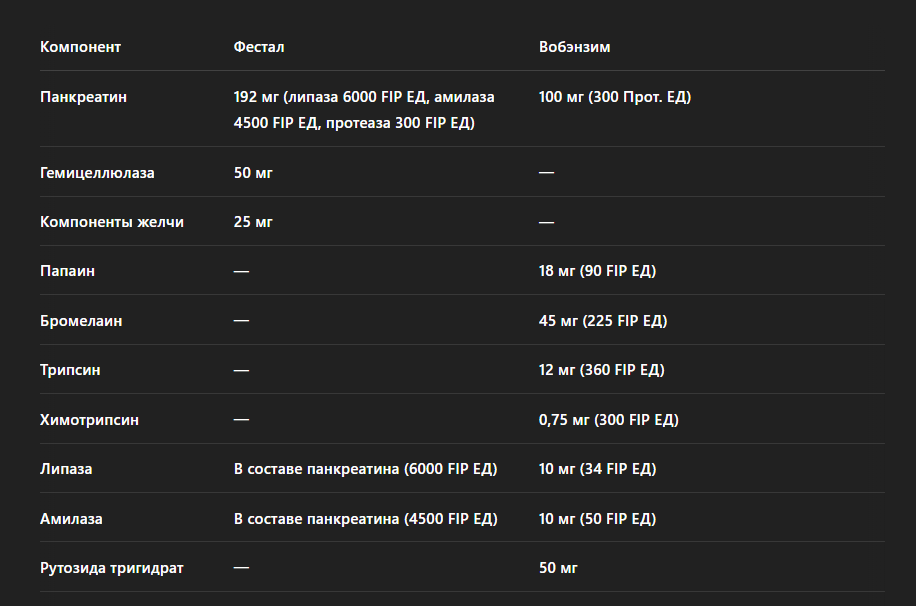
Task: Click the Трипсин row label
Action: coord(70,370)
